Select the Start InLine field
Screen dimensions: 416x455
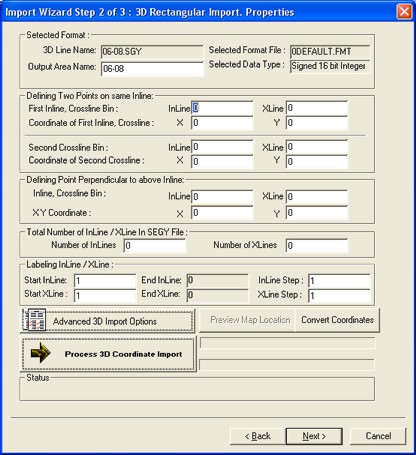coord(105,281)
